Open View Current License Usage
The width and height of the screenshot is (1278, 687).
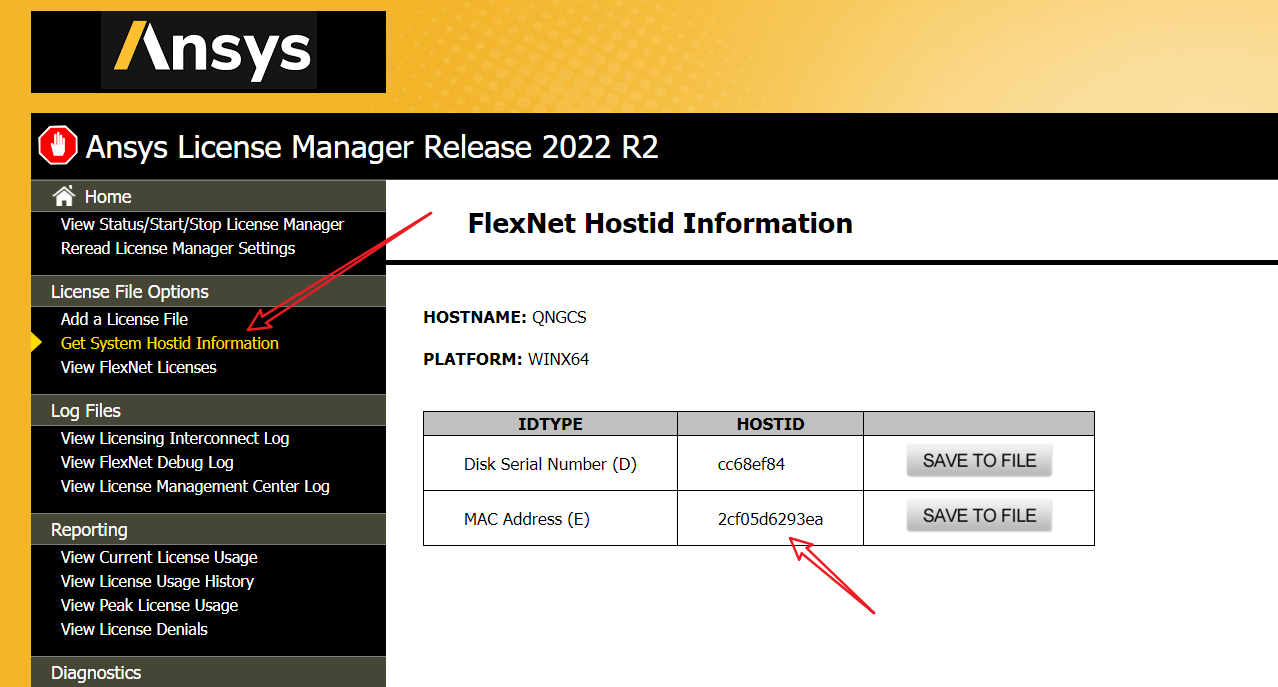pyautogui.click(x=159, y=557)
